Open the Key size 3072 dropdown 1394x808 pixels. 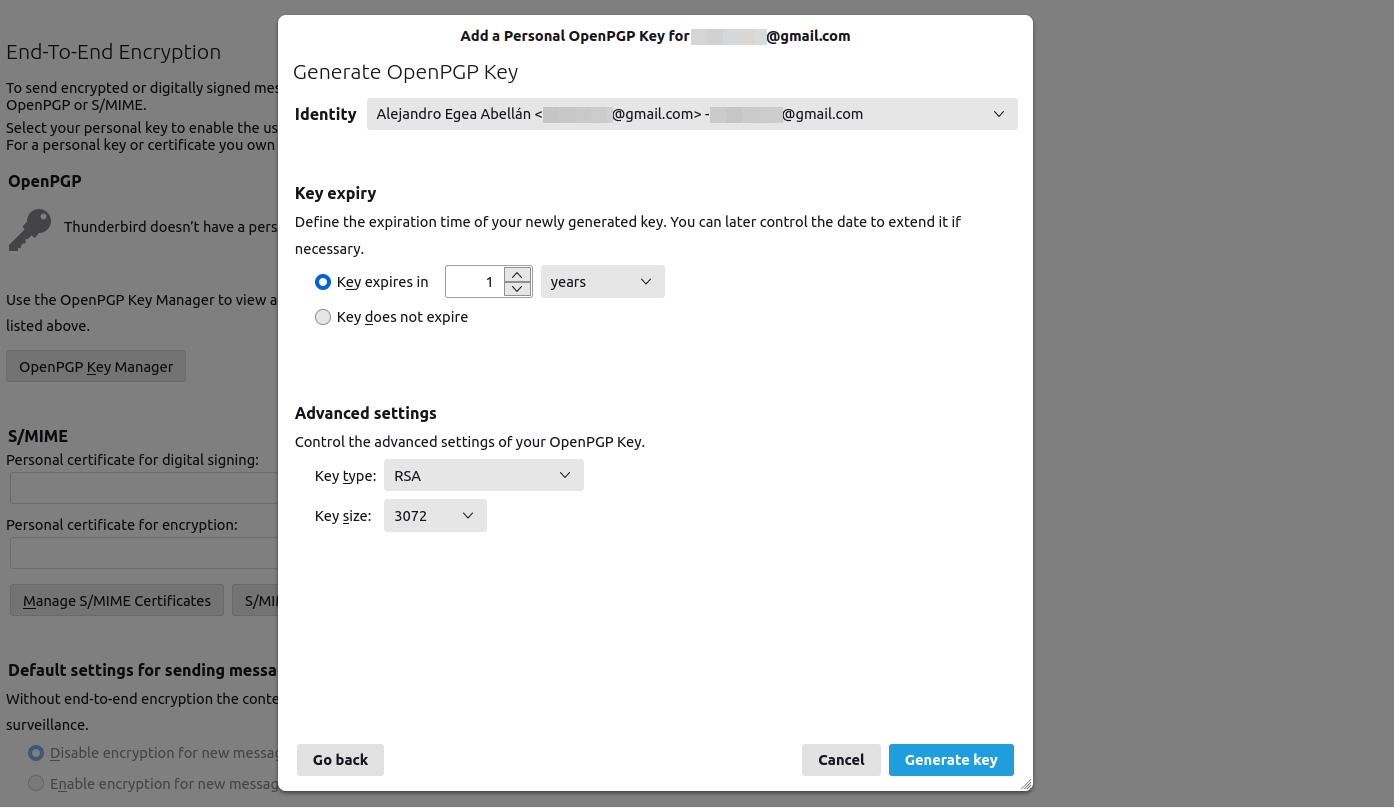[435, 516]
